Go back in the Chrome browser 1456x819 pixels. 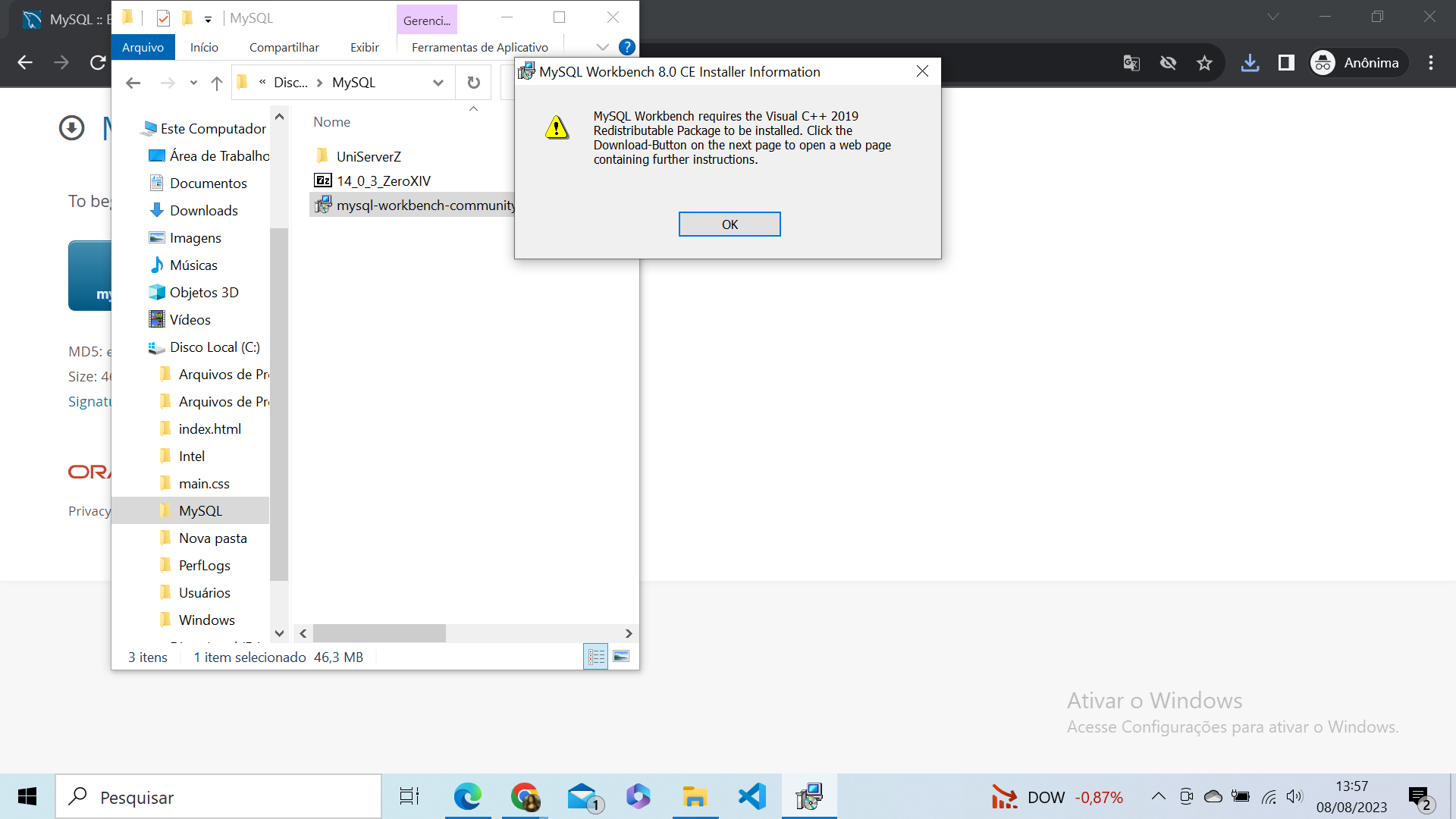(x=25, y=63)
